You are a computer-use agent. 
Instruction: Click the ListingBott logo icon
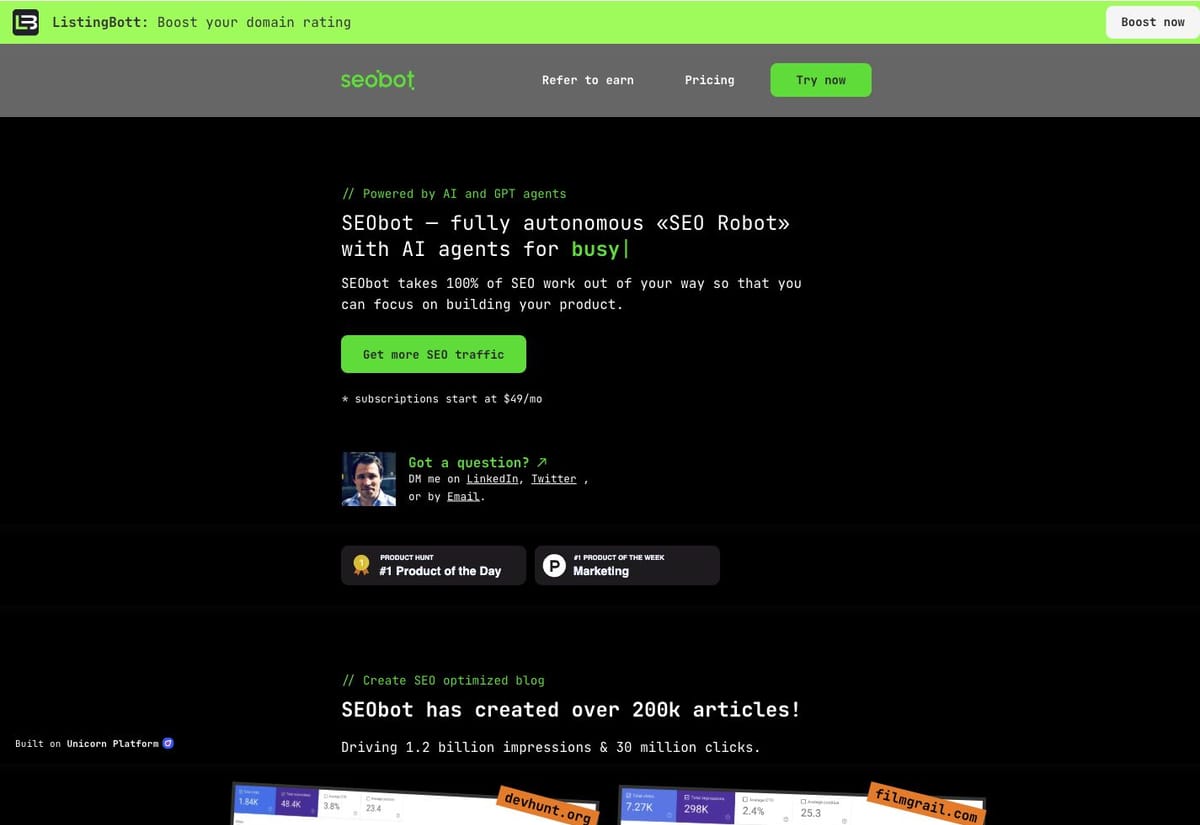[x=25, y=22]
